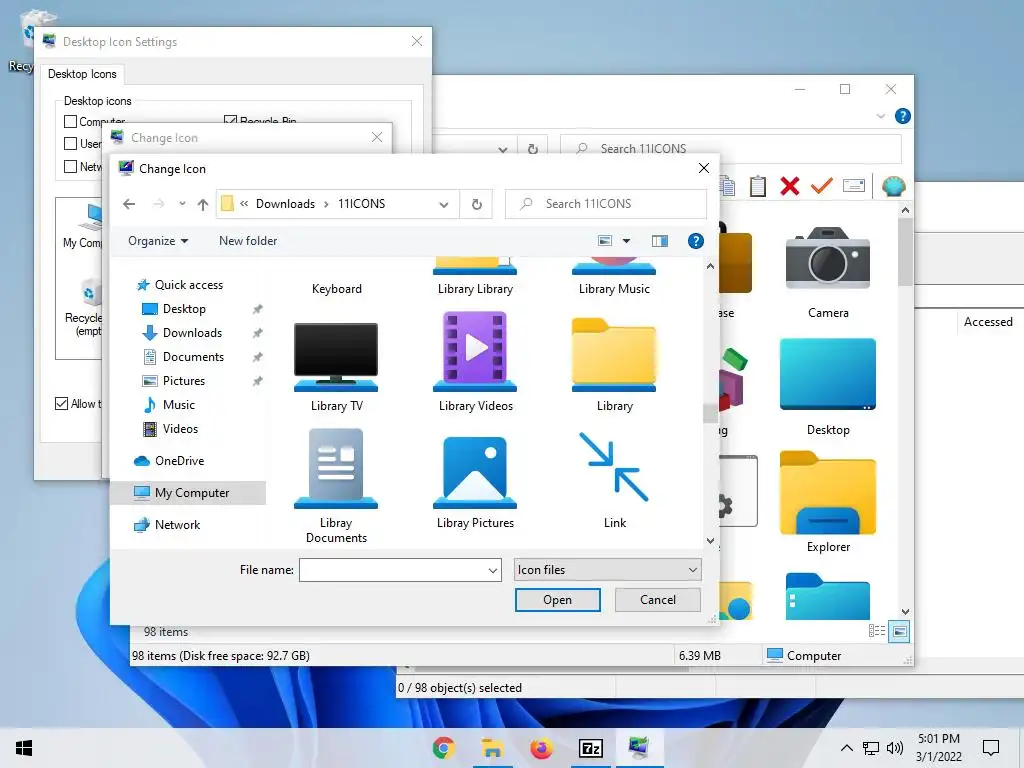1024x768 pixels.
Task: Expand the ribbon chevron in background window
Action: click(880, 116)
